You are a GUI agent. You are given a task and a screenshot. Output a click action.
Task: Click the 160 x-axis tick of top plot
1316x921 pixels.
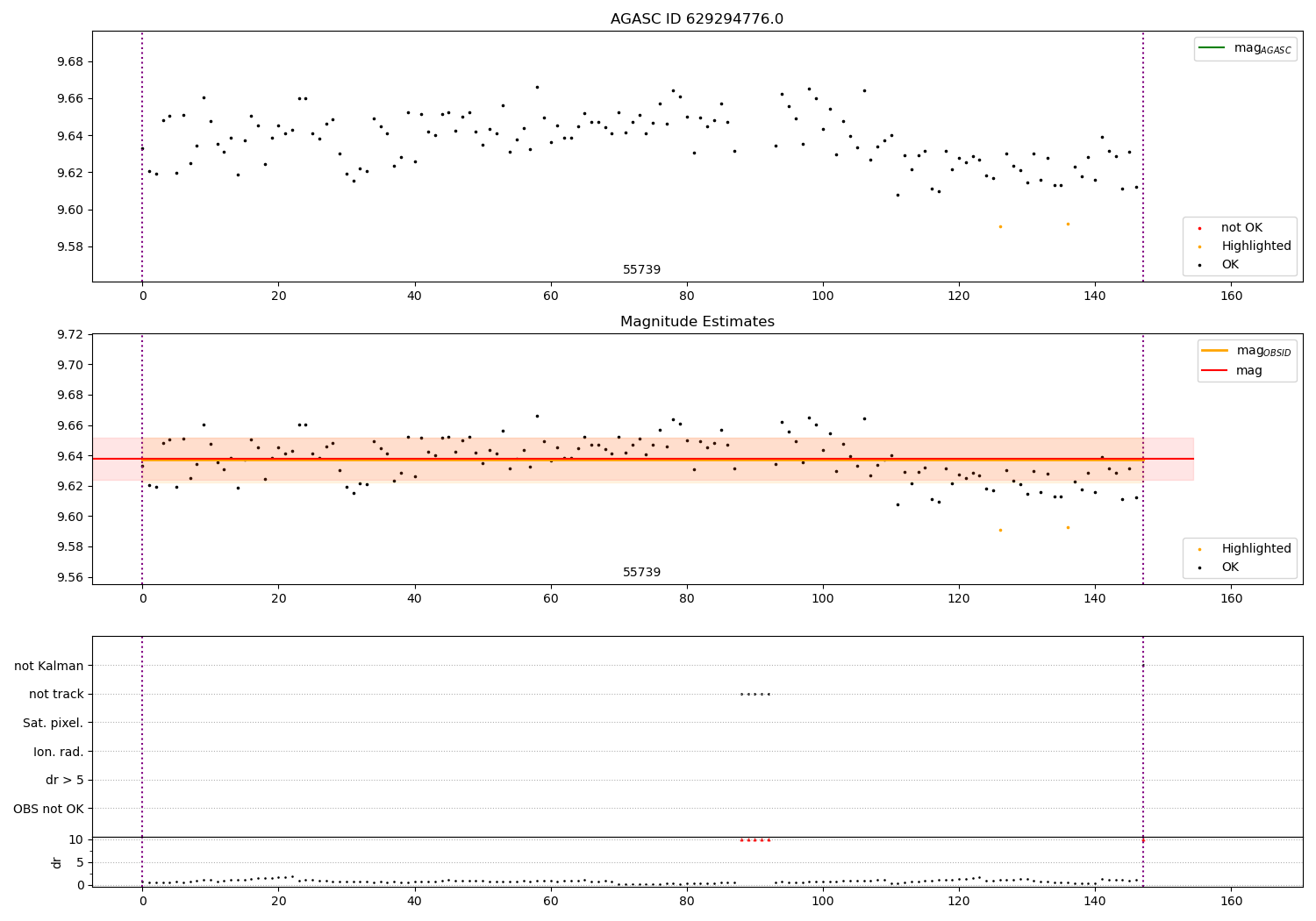point(1231,296)
